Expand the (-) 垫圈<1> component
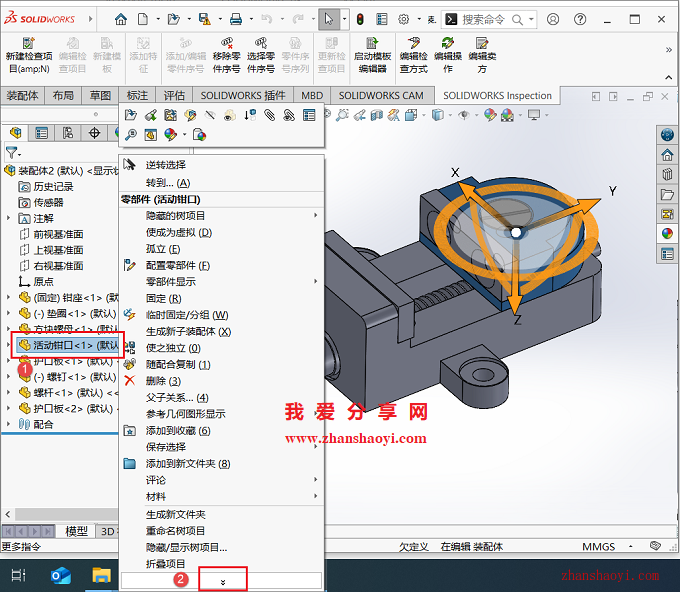The image size is (680, 592). point(8,313)
